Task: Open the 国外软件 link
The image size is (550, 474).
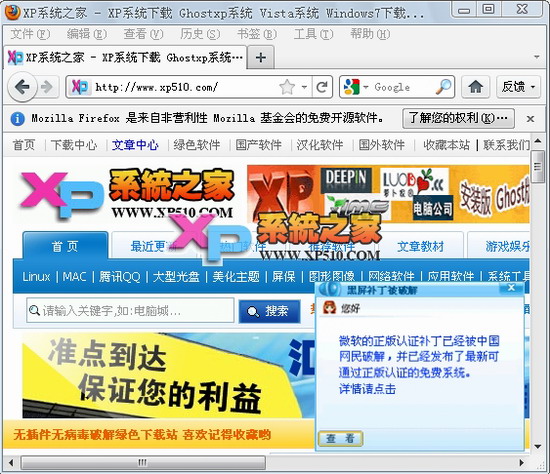Action: [x=382, y=145]
